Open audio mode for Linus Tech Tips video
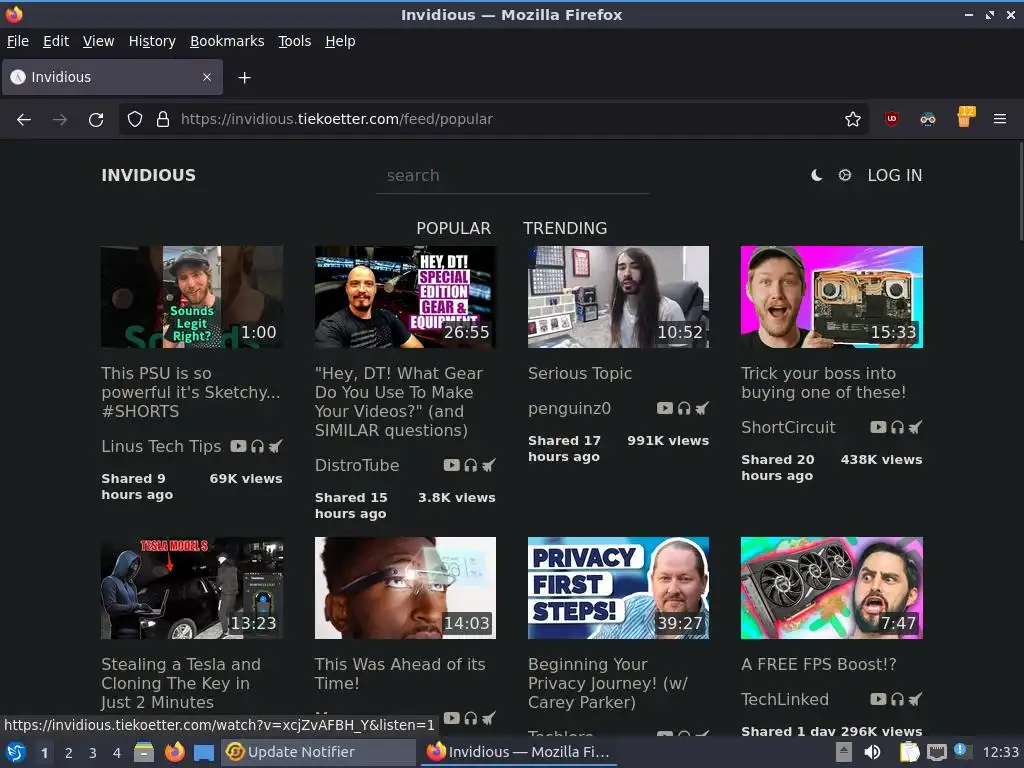The height and width of the screenshot is (768, 1024). 257,446
